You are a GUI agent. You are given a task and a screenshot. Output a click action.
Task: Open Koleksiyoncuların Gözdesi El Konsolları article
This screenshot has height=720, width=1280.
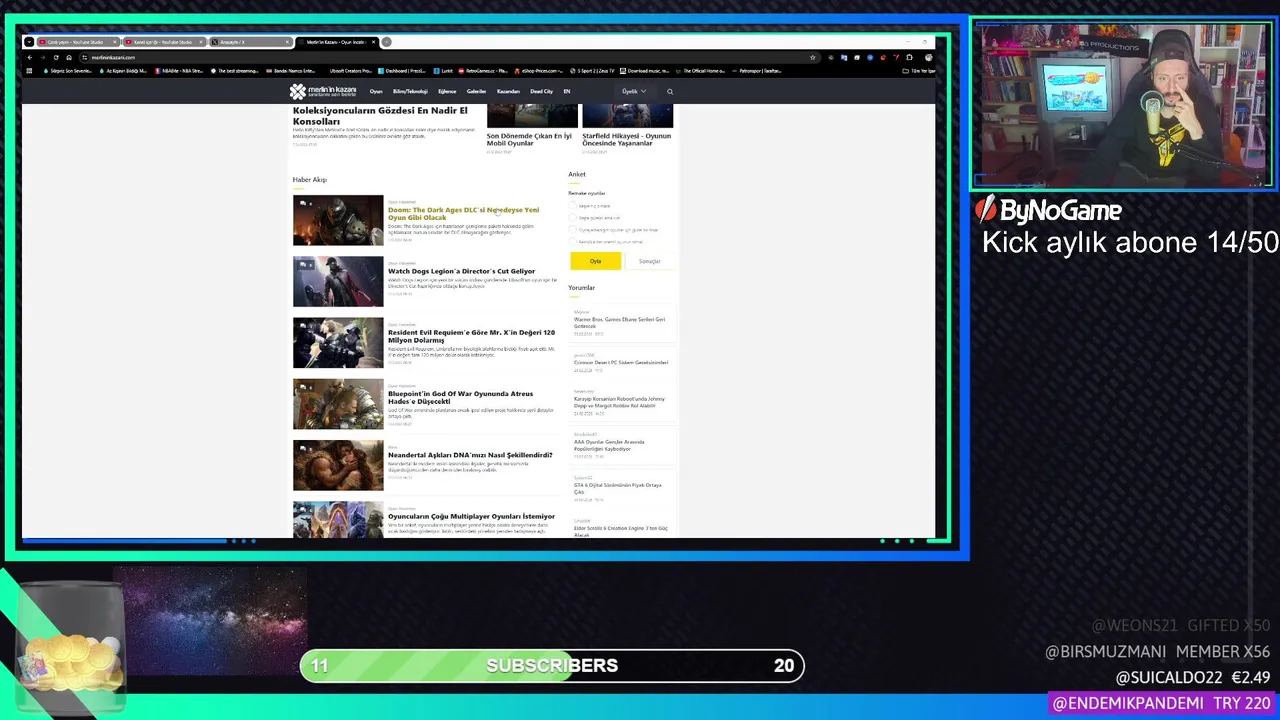(380, 115)
